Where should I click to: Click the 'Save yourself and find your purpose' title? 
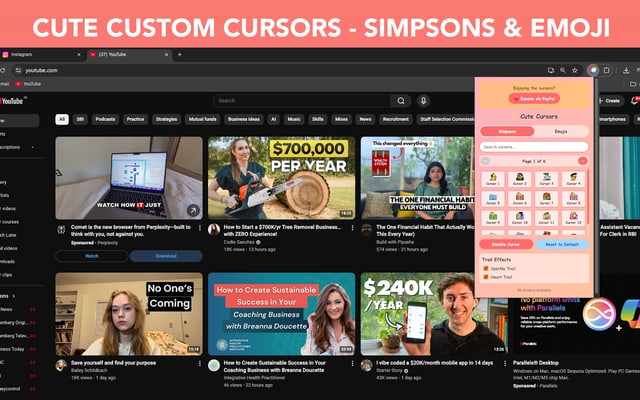(x=113, y=363)
